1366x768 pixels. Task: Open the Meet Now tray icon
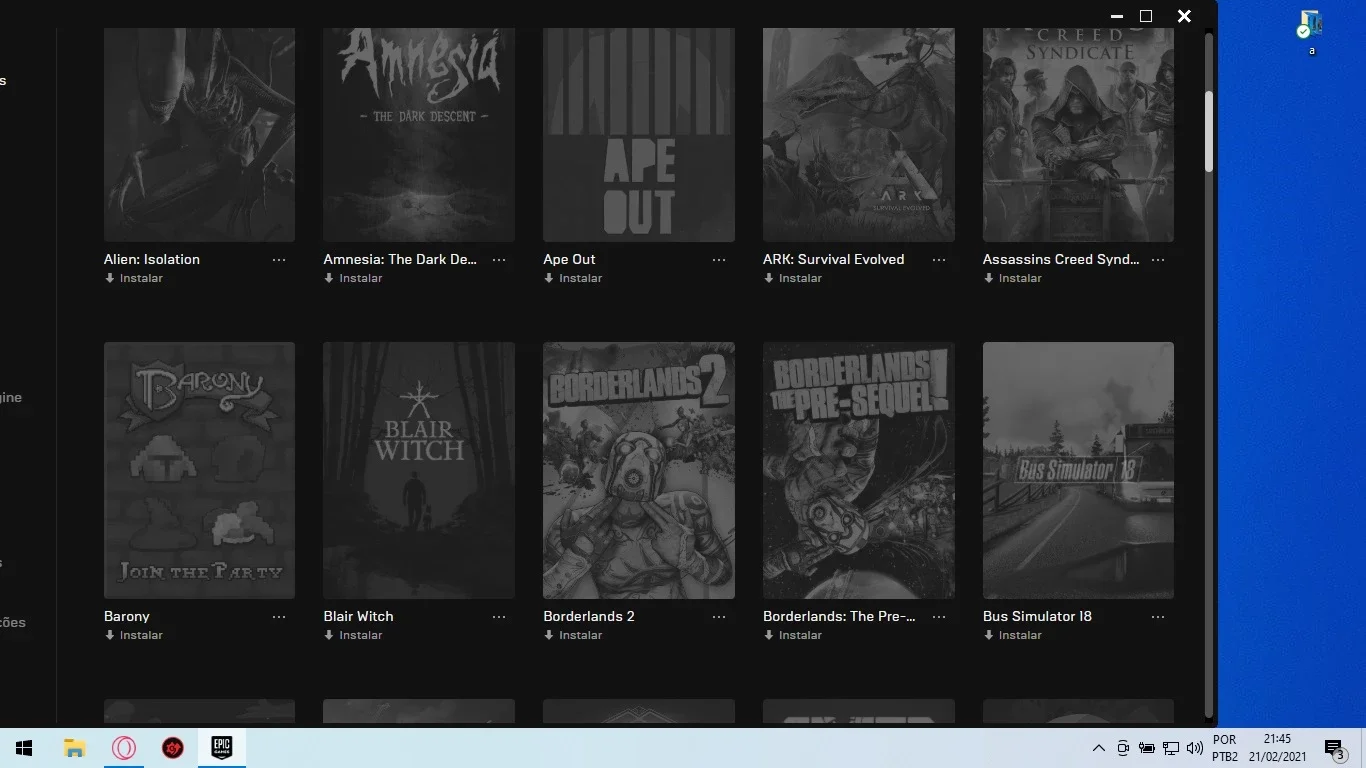tap(1123, 748)
